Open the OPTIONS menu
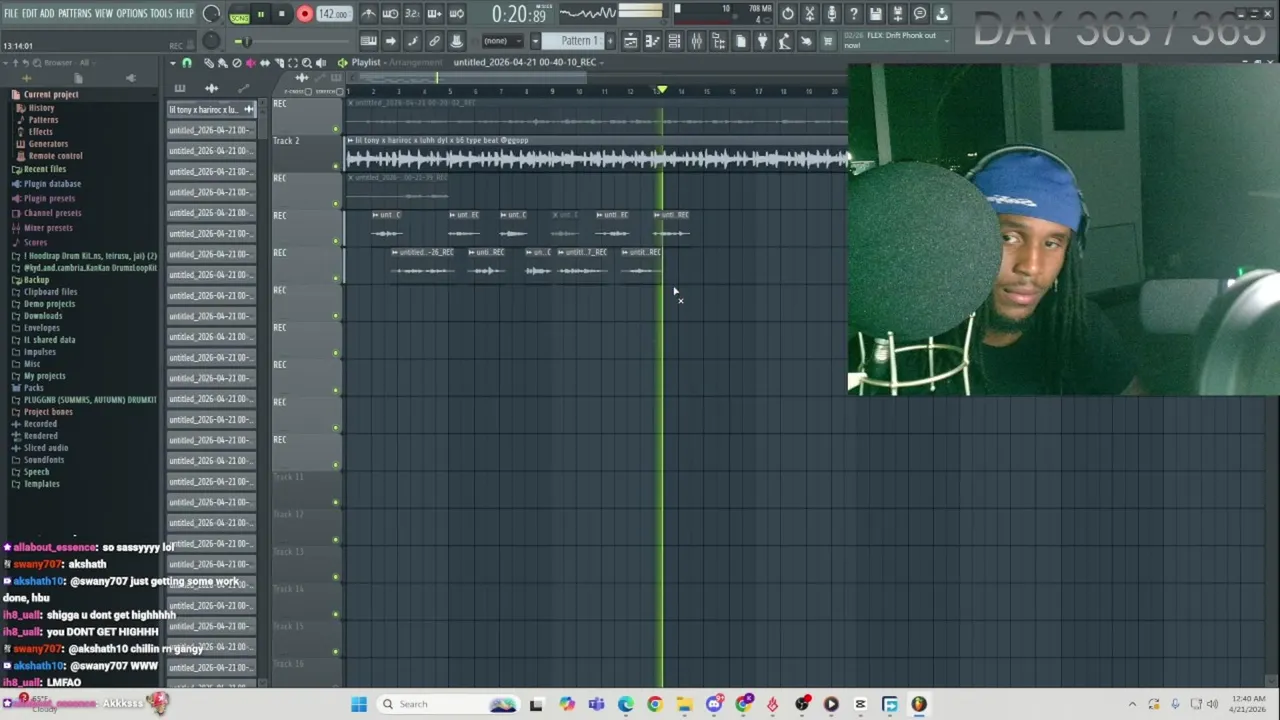Image resolution: width=1280 pixels, height=720 pixels. (131, 13)
